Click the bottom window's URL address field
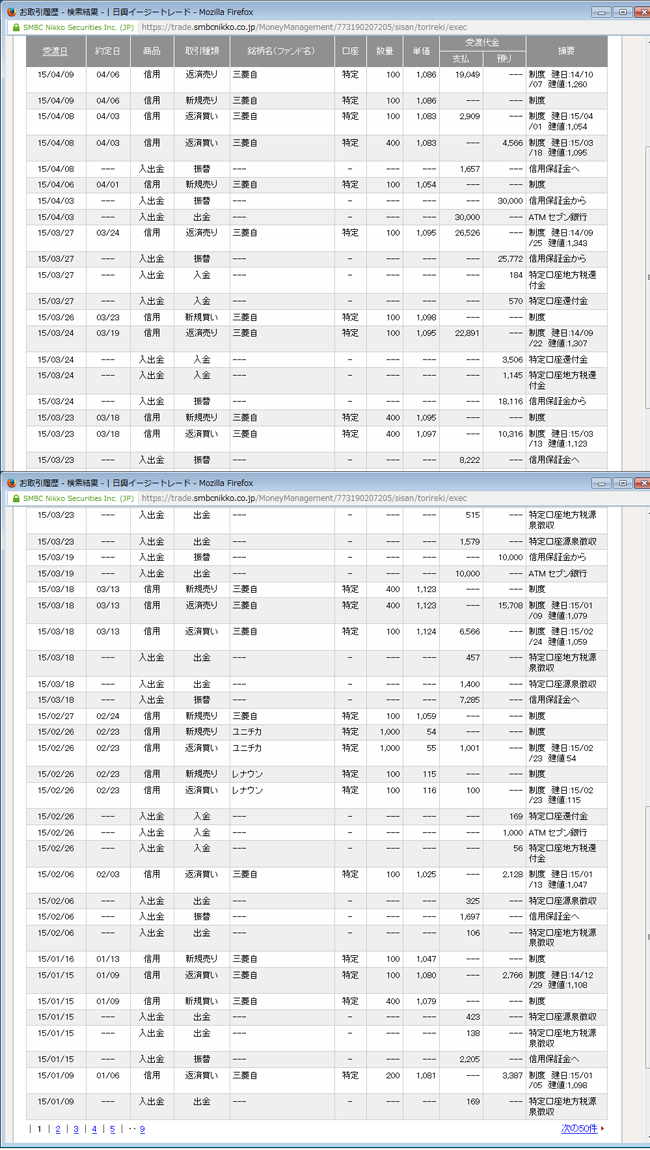This screenshot has height=1150, width=650. [302, 498]
